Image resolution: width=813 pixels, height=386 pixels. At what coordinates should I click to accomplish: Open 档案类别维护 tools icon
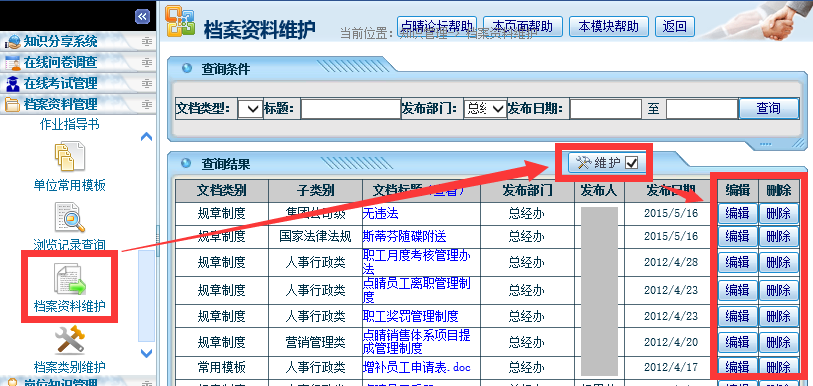point(69,340)
